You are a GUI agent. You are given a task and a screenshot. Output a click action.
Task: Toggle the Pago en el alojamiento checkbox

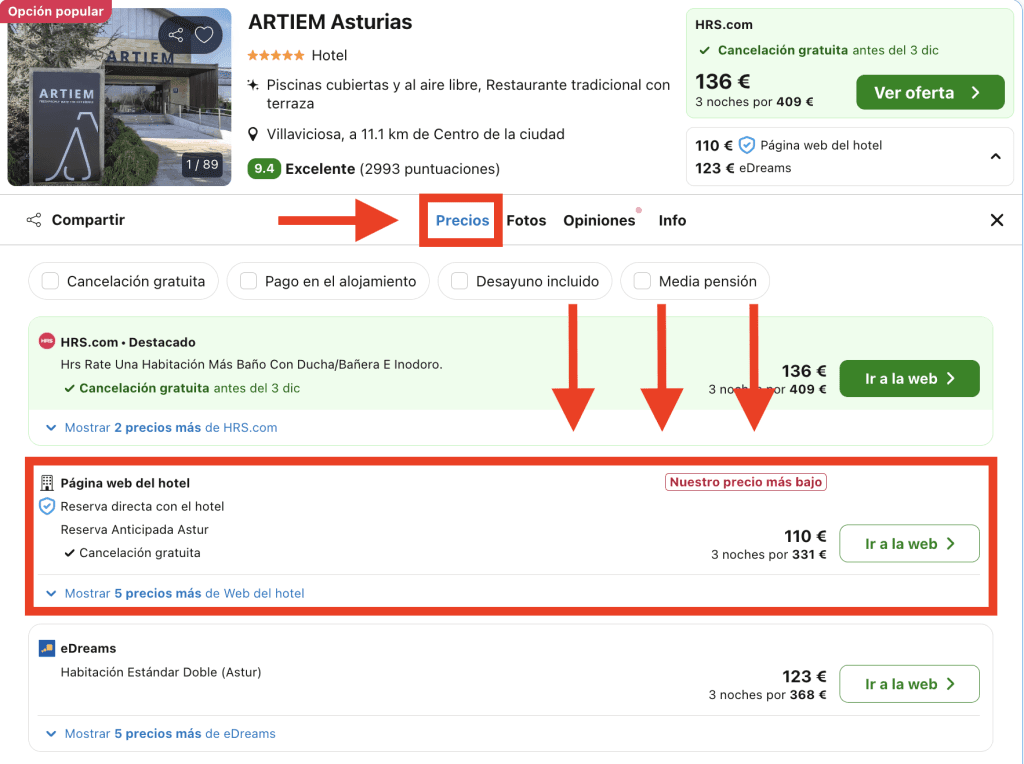248,282
